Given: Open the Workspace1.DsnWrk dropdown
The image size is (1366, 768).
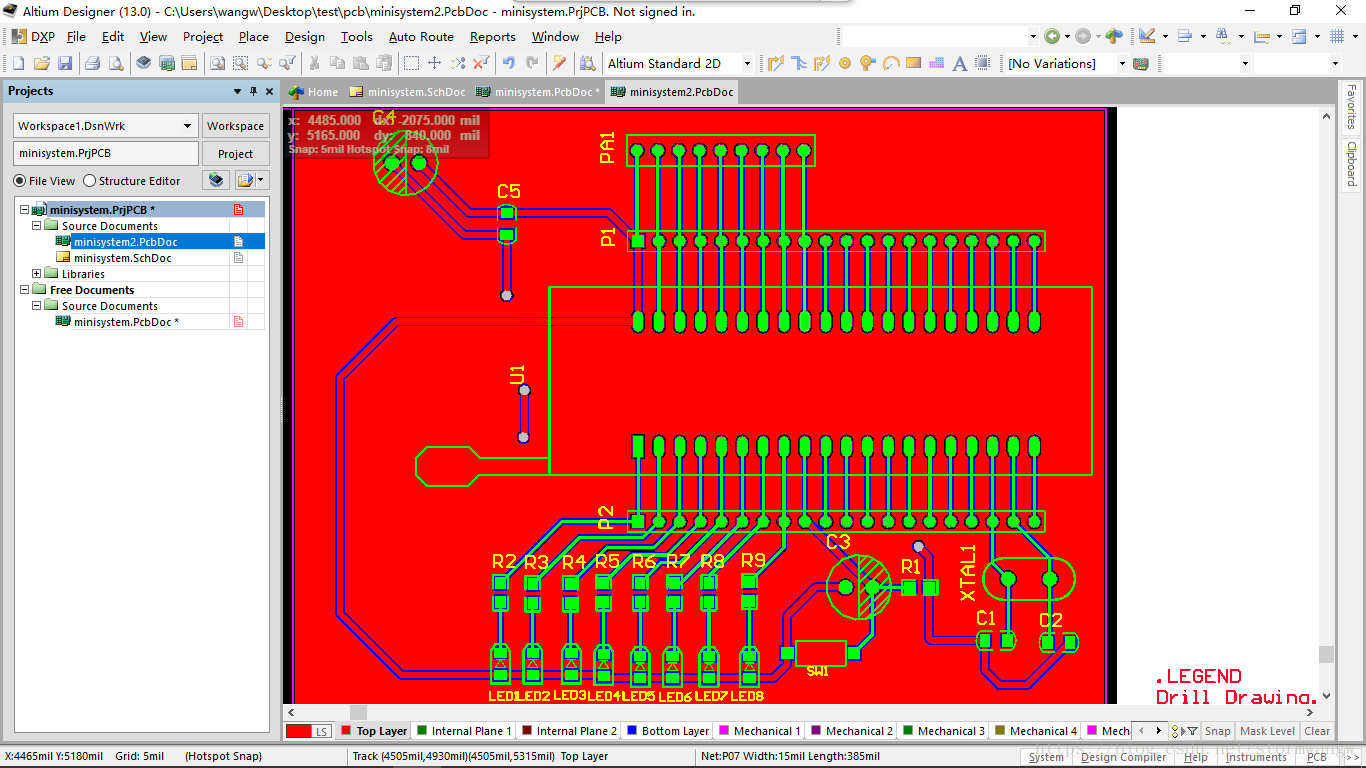Looking at the screenshot, I should (x=188, y=126).
